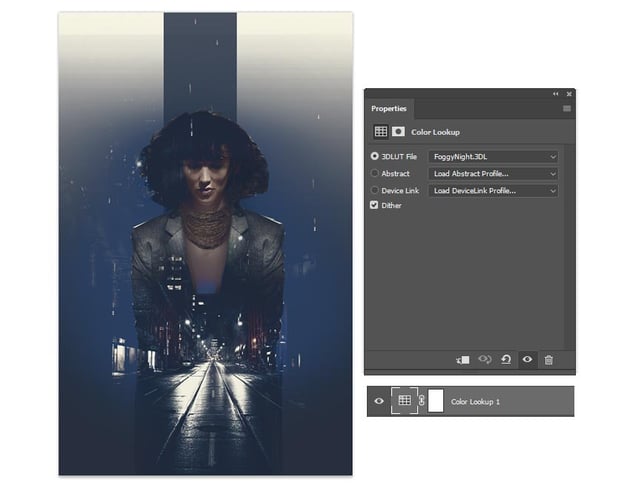Select the white layer mask thumbnail

pyautogui.click(x=436, y=400)
